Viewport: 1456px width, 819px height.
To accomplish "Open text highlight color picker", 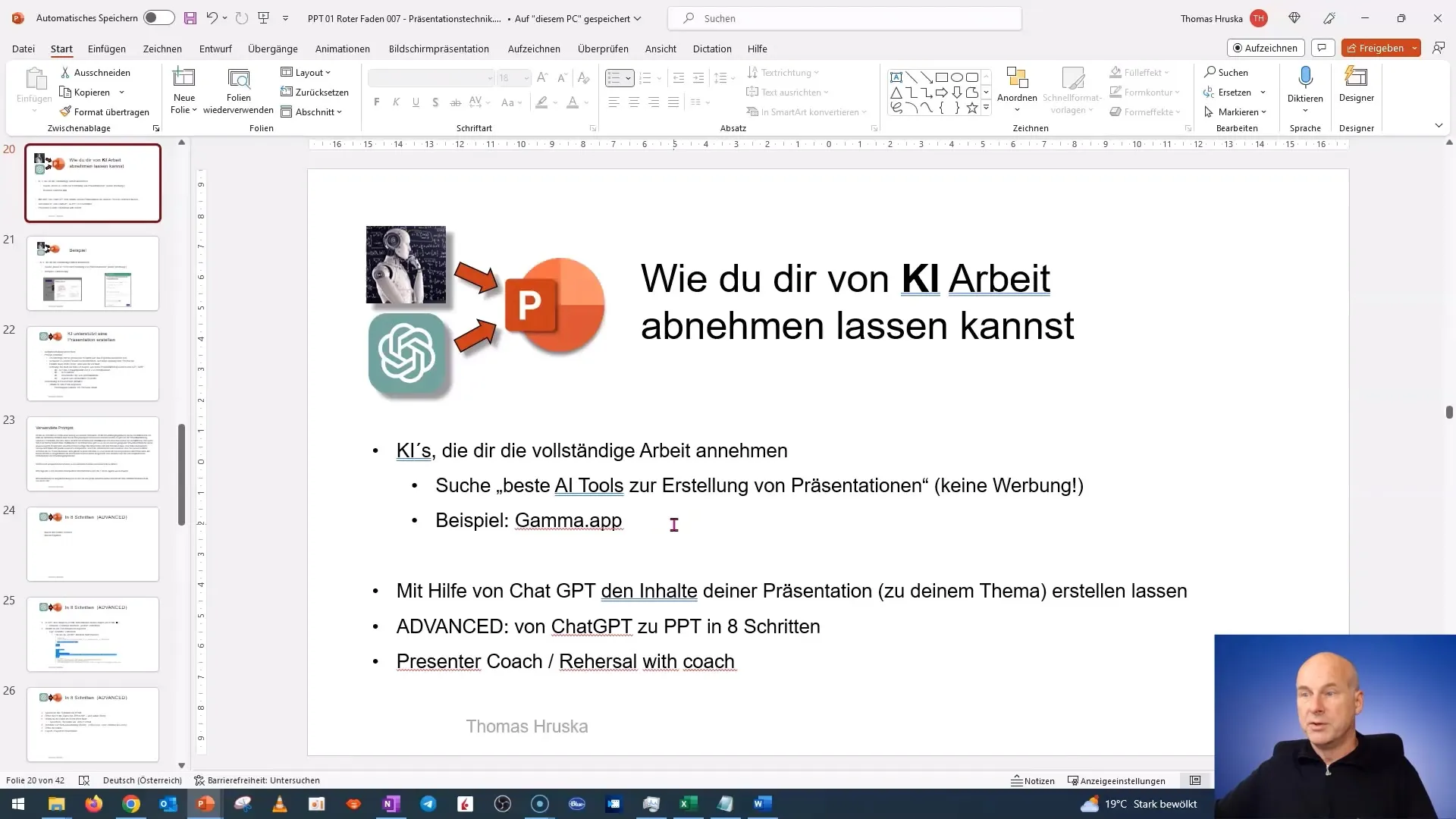I will point(556,103).
